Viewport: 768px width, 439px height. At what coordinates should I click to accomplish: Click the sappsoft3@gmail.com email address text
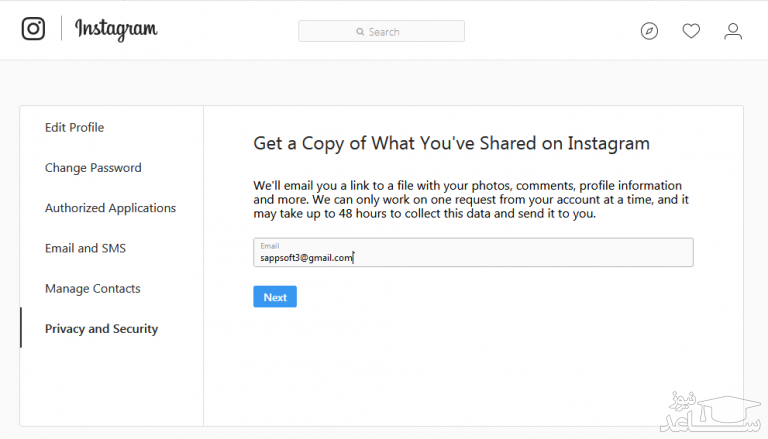306,258
